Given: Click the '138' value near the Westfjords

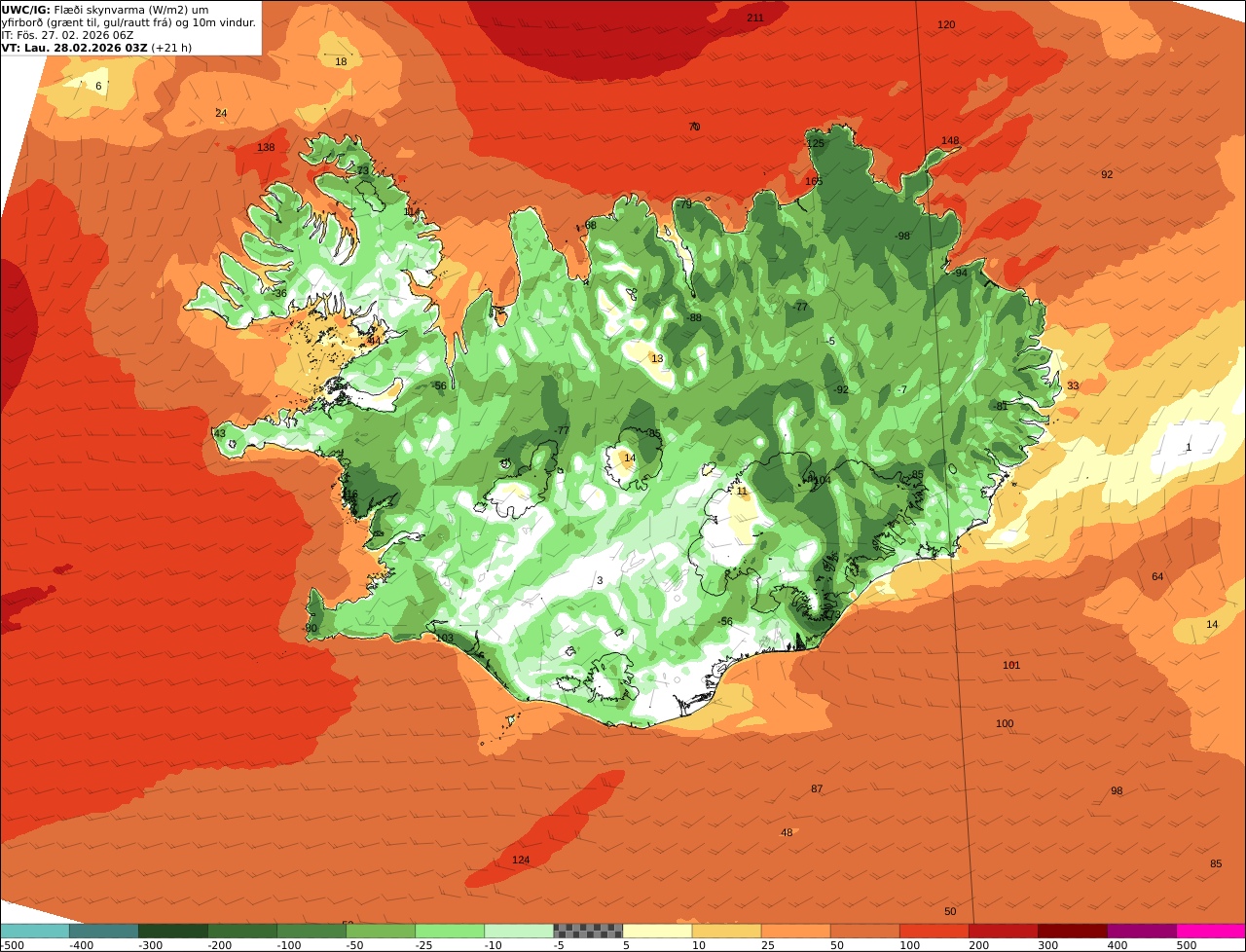Looking at the screenshot, I should click(x=266, y=148).
